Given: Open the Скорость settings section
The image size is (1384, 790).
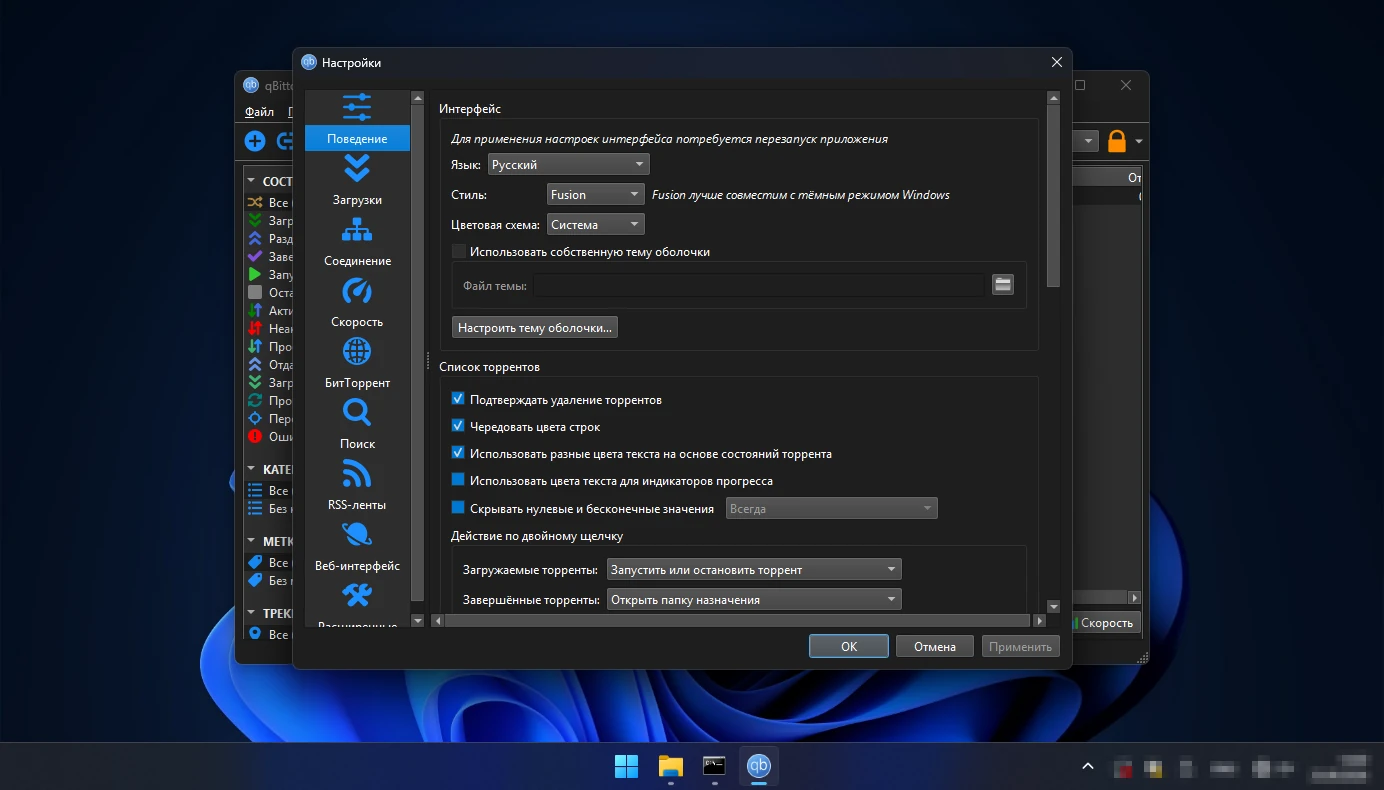Looking at the screenshot, I should tap(357, 303).
